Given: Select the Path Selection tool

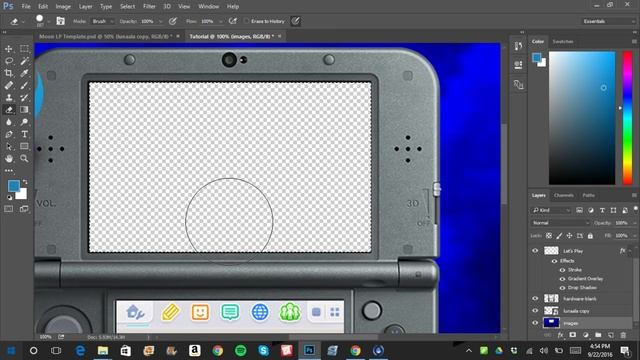Looking at the screenshot, I should pyautogui.click(x=9, y=146).
